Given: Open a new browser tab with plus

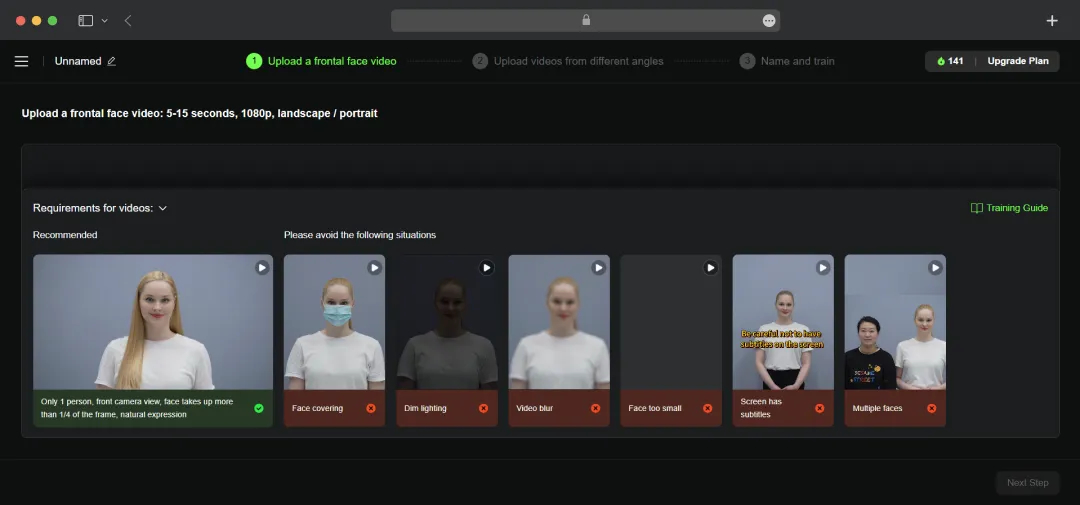Looking at the screenshot, I should point(1052,21).
